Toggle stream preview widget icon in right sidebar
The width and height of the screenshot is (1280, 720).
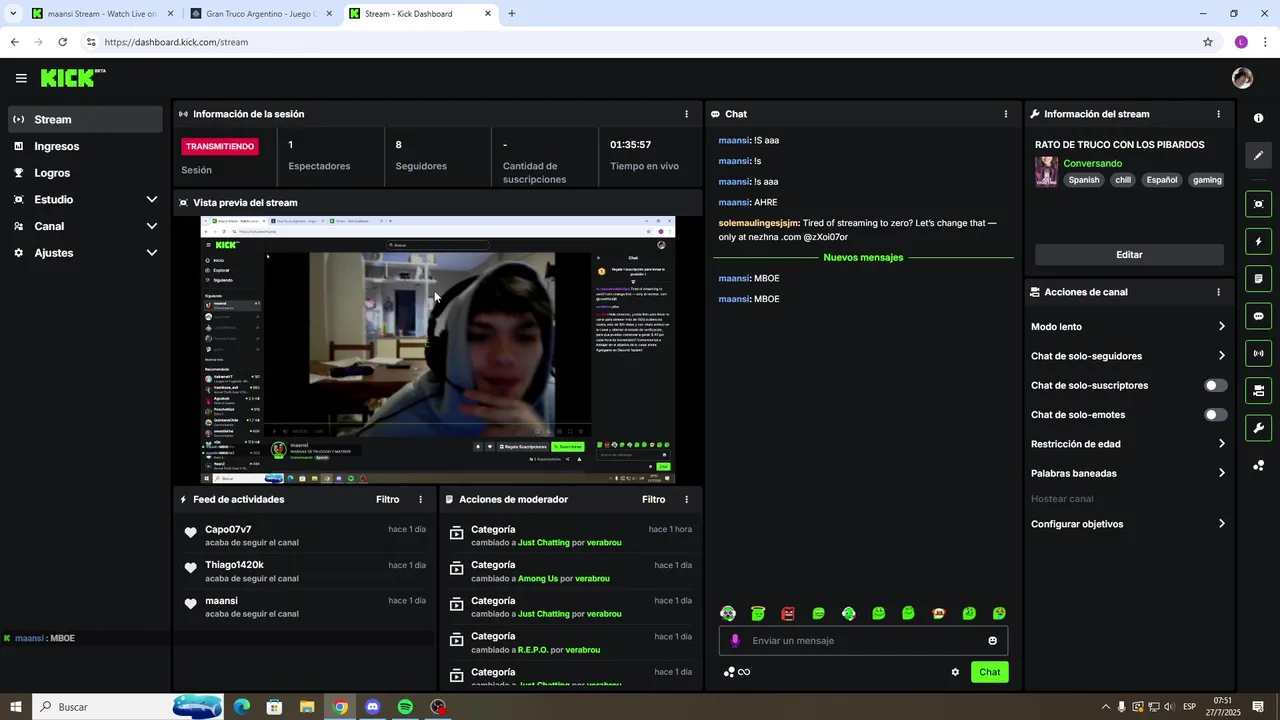click(1258, 204)
